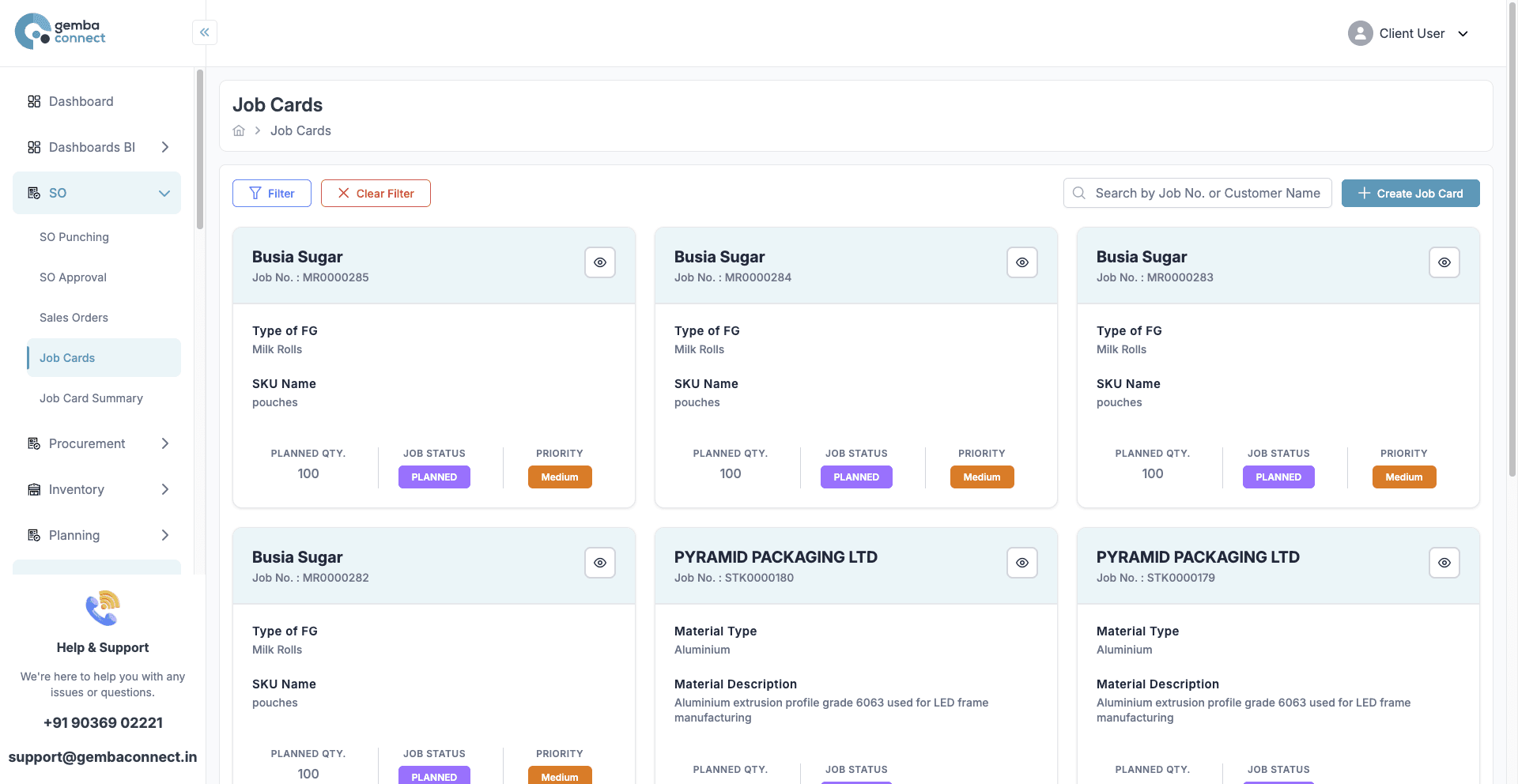The image size is (1518, 784).
Task: Click the sidebar vertical scrollbar
Action: click(200, 150)
